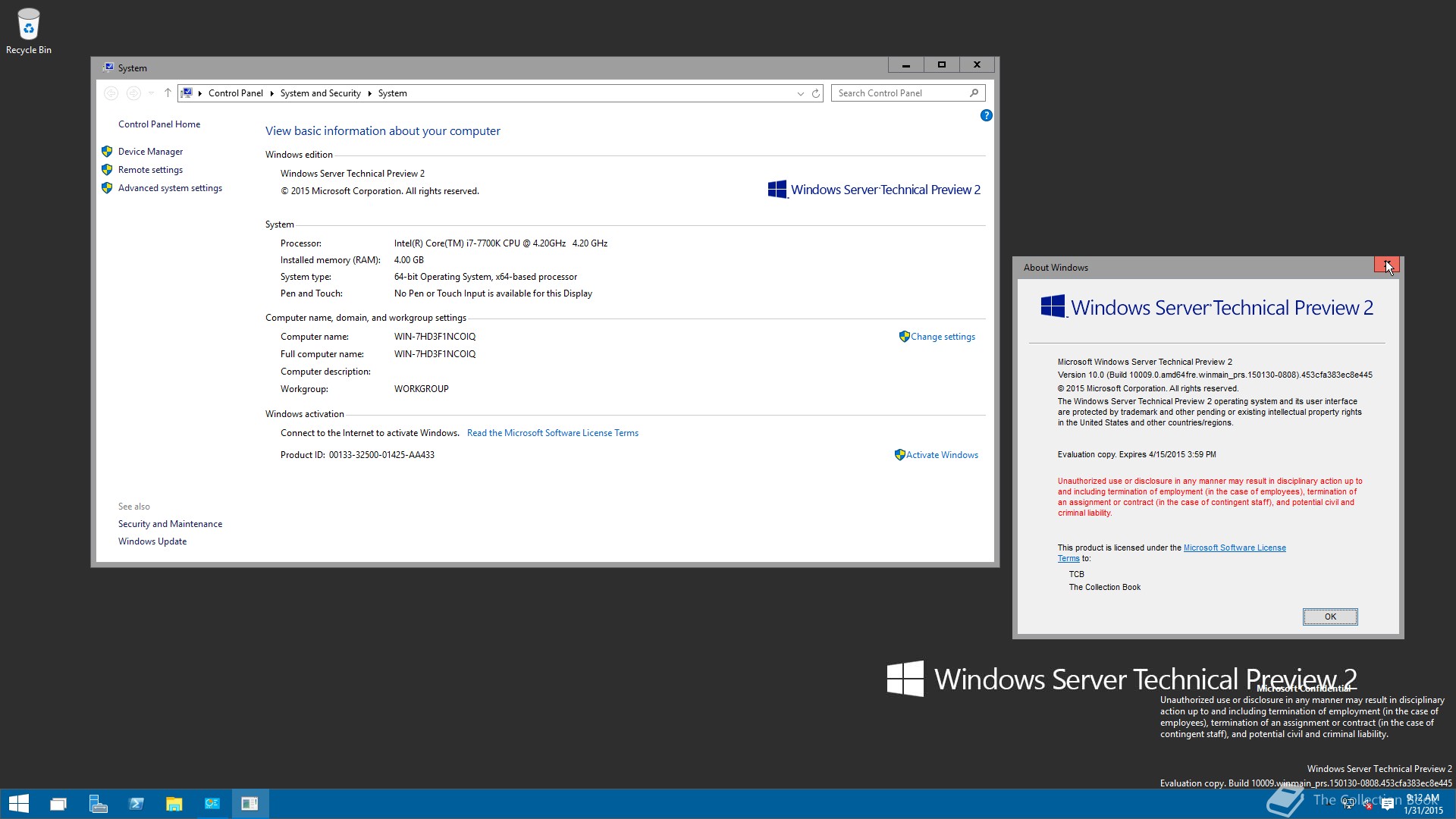Open the Start menu
This screenshot has height=819, width=1456.
coord(19,804)
